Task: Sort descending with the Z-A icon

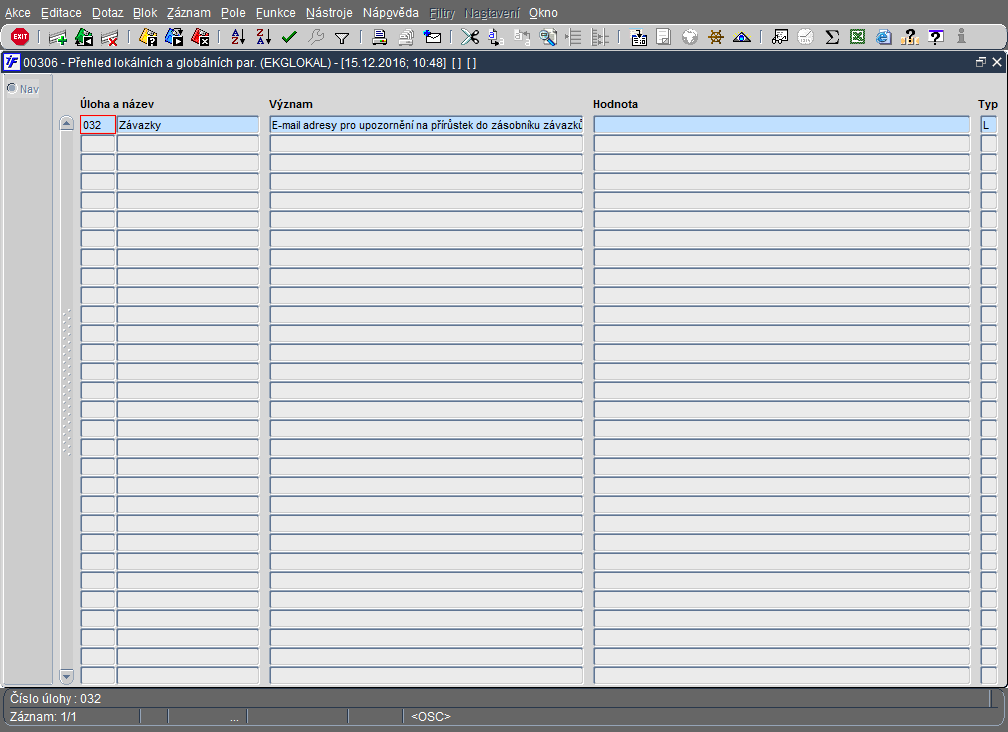Action: pyautogui.click(x=264, y=37)
